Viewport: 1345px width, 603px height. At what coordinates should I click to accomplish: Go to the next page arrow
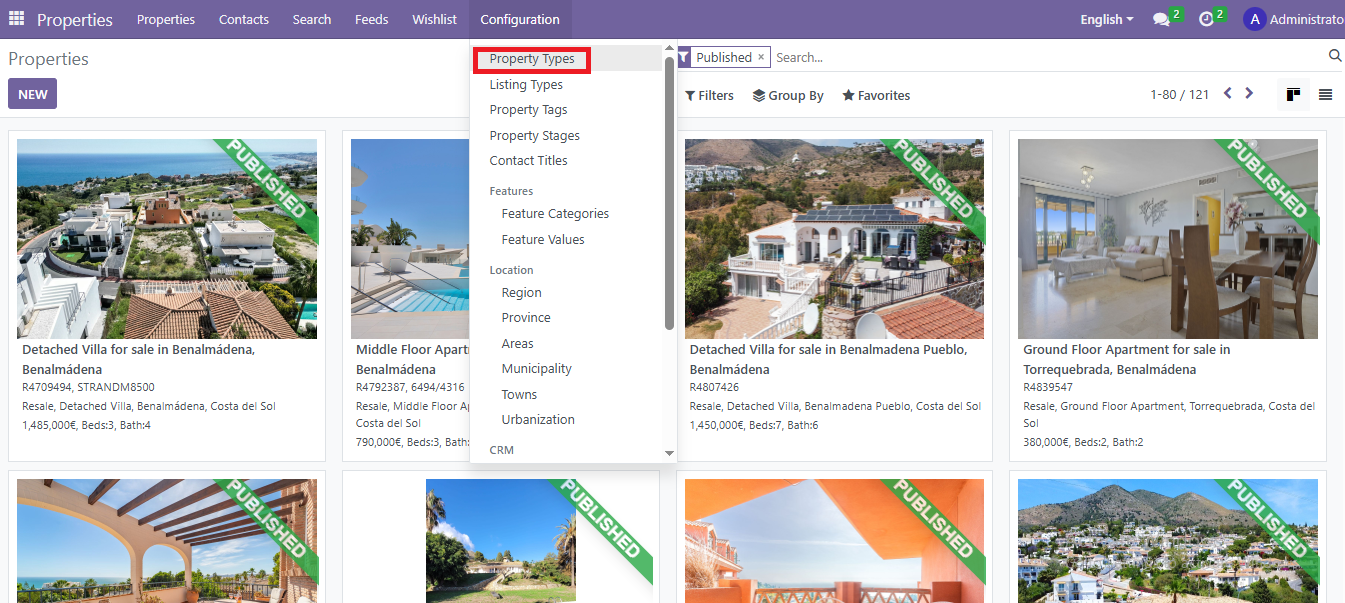[1249, 94]
